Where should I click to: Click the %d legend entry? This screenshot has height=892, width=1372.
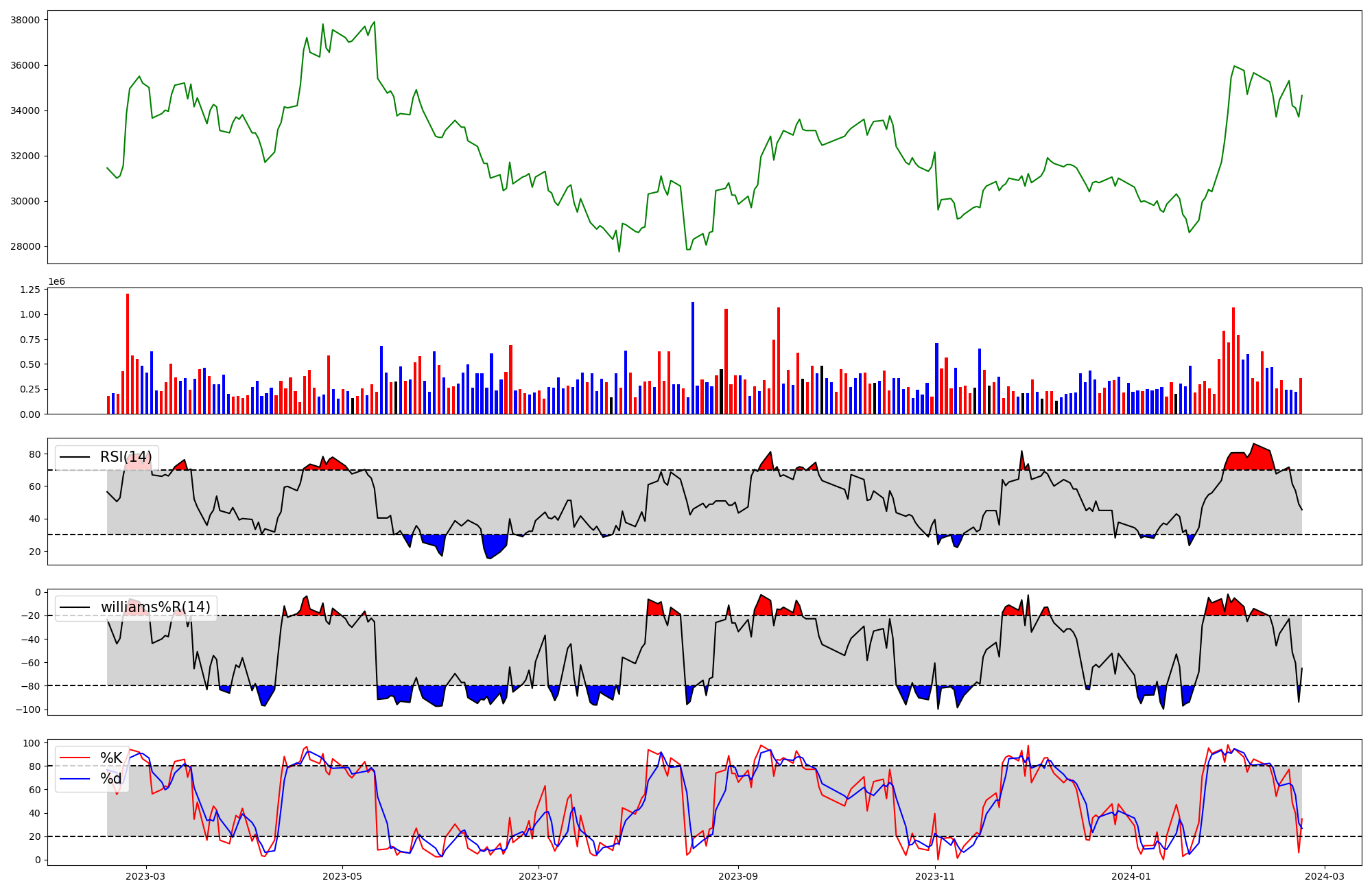click(111, 779)
